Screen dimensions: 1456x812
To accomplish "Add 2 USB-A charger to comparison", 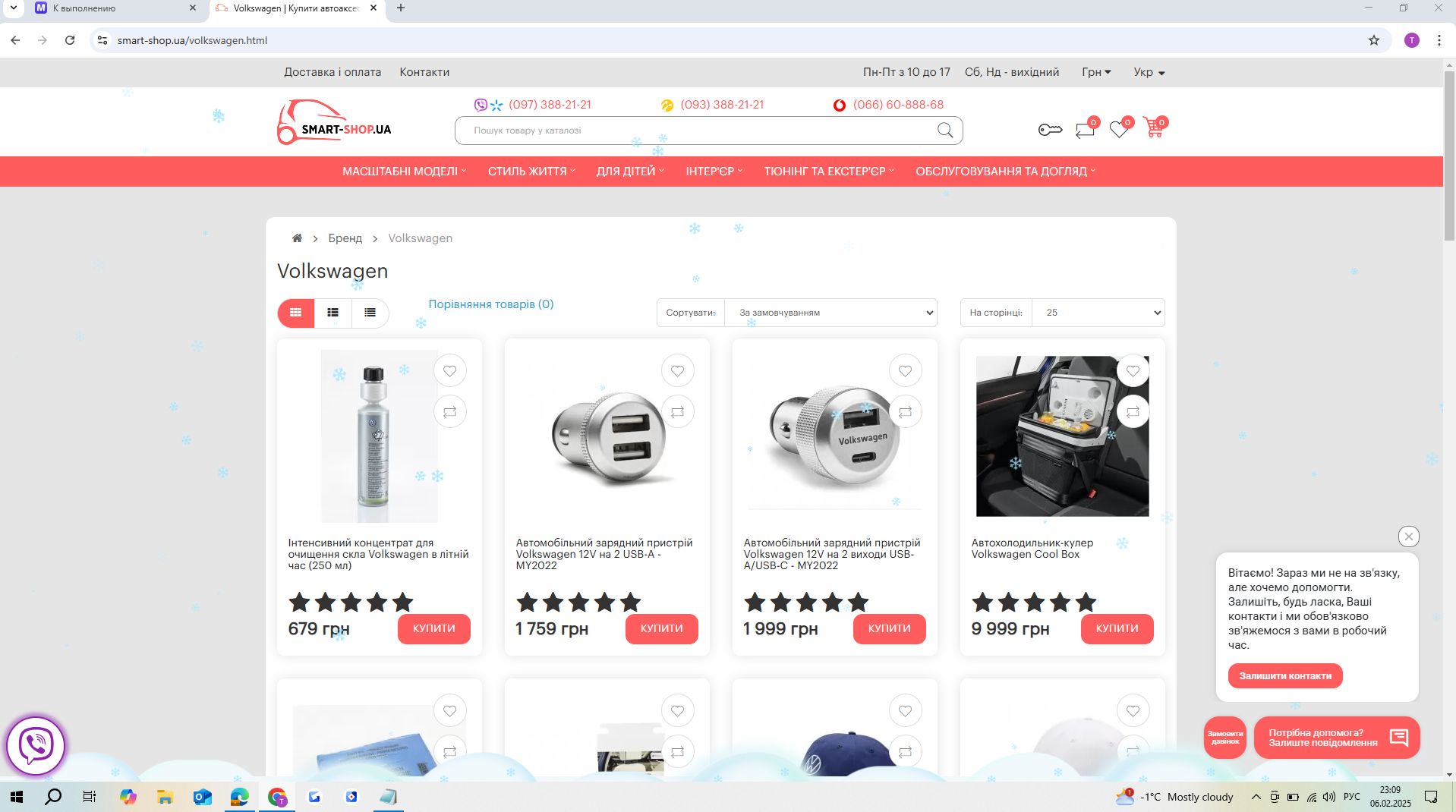I will pos(678,412).
